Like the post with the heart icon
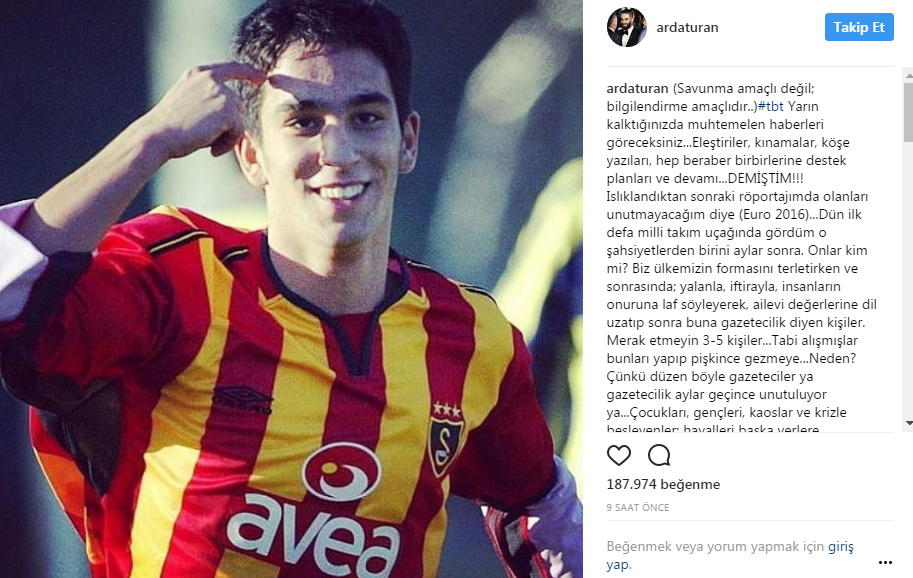The height and width of the screenshot is (578, 913). click(618, 455)
